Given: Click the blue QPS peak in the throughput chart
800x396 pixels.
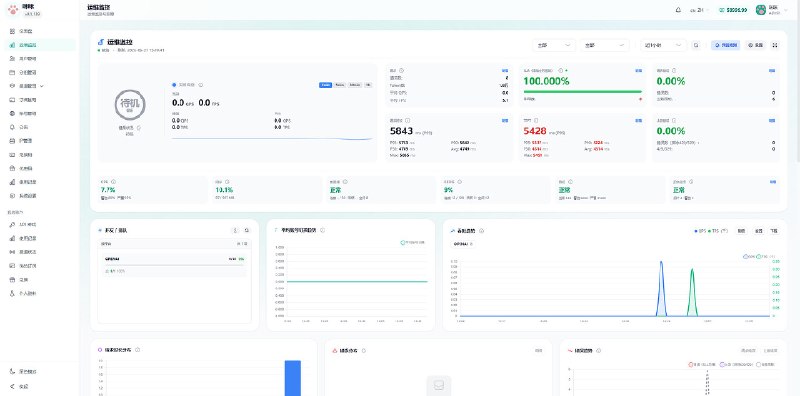Looking at the screenshot, I should (x=661, y=262).
